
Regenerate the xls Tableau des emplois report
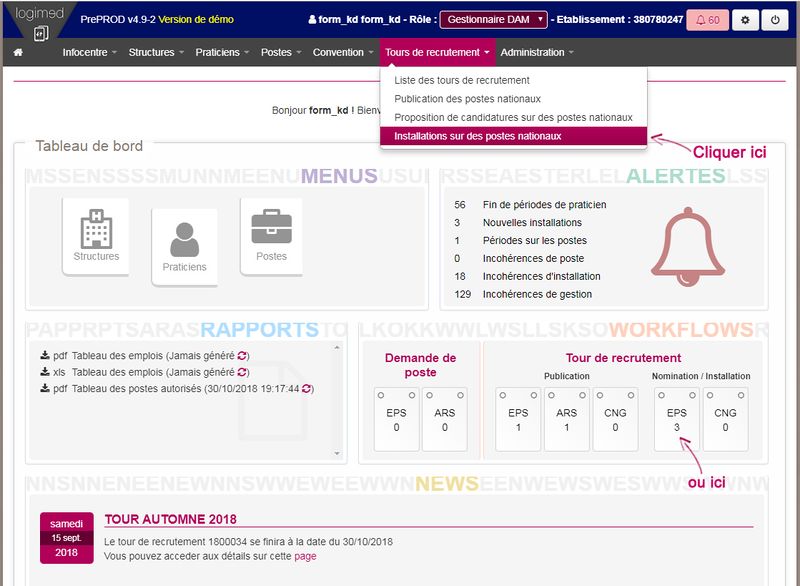[242, 372]
